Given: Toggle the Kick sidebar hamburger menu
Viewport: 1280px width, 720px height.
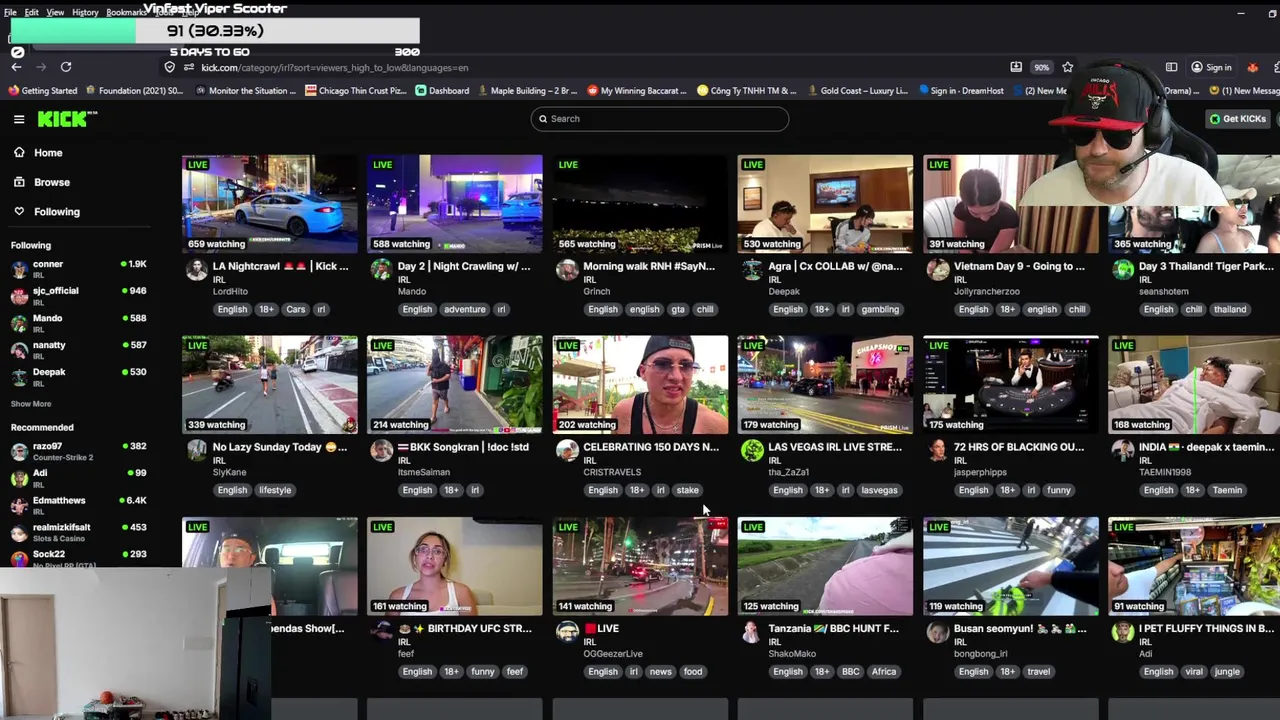Looking at the screenshot, I should 19,119.
